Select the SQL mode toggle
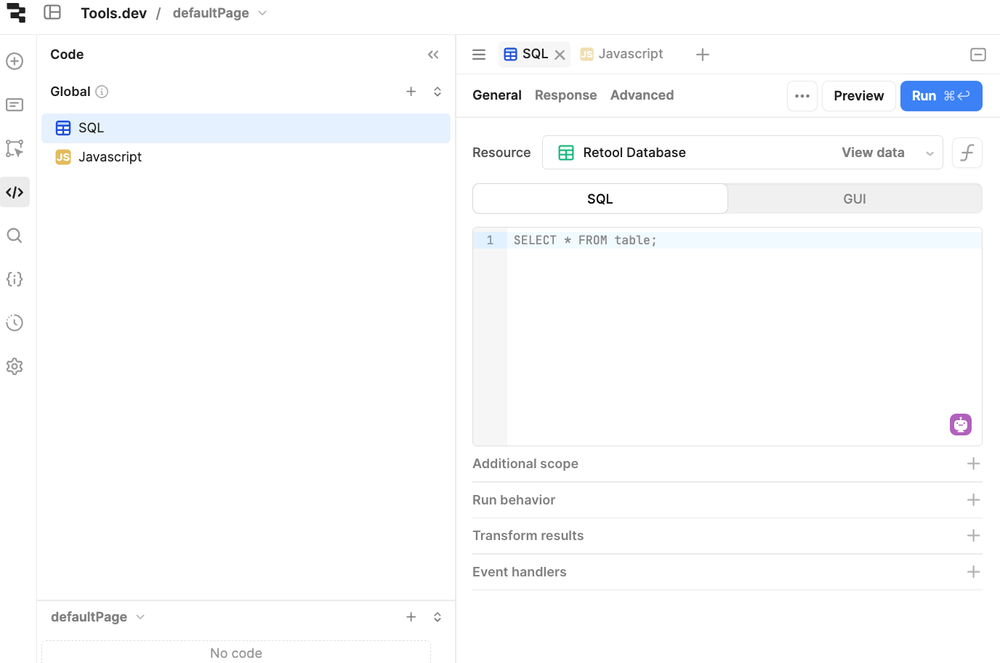Viewport: 1000px width, 663px height. 600,199
